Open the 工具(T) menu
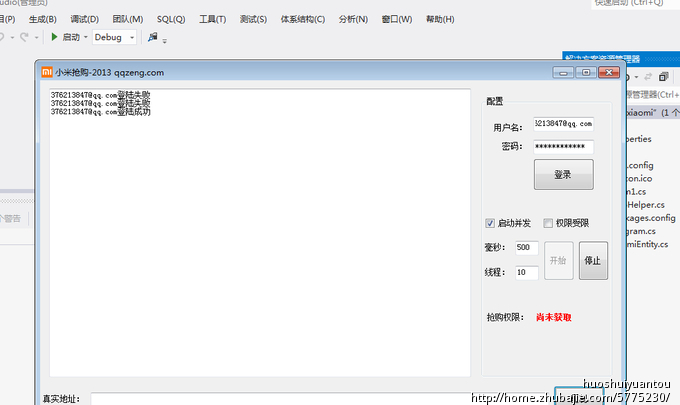The image size is (680, 405). 212,19
